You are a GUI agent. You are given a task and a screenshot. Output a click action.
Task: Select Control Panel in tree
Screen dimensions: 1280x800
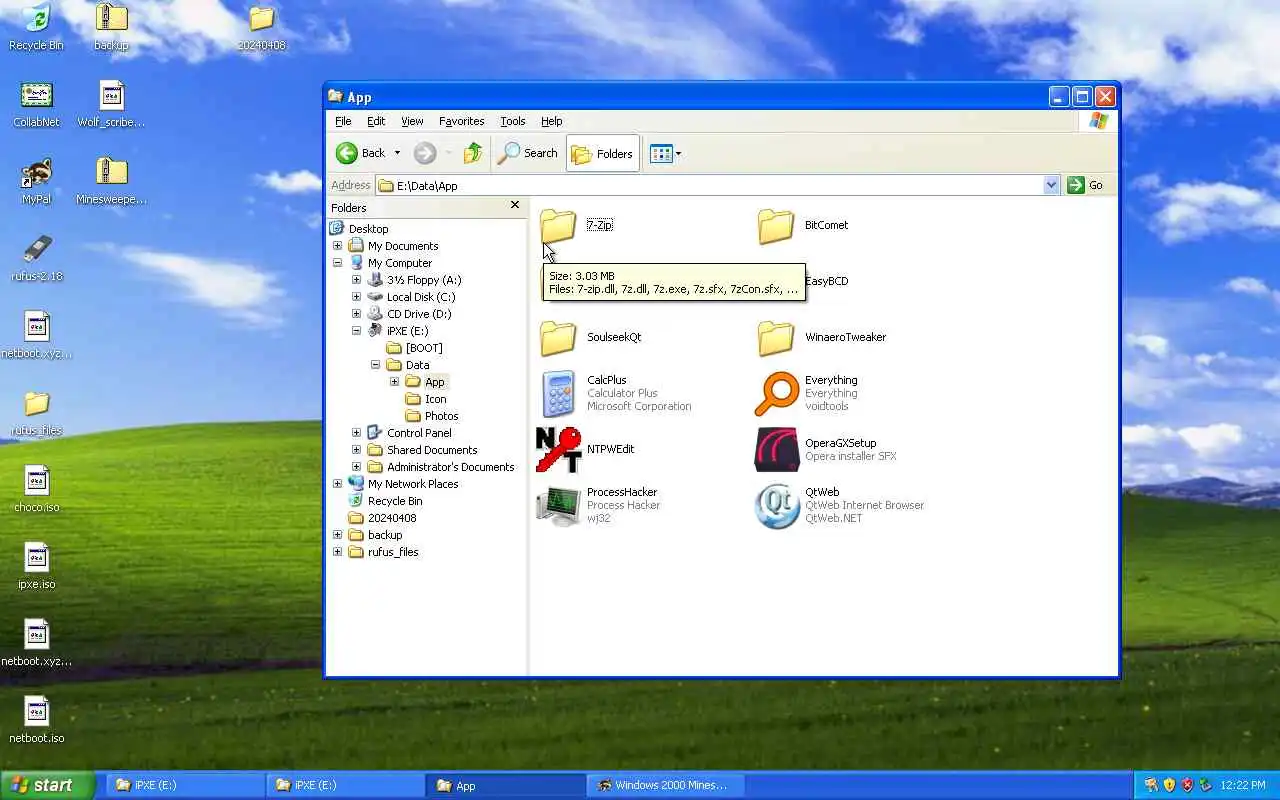click(419, 433)
